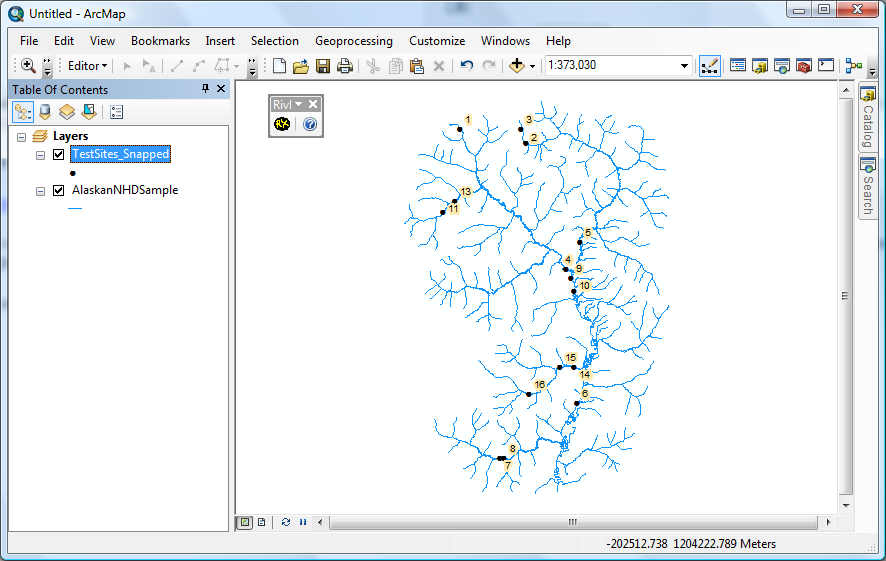This screenshot has height=561, width=886.
Task: Print the current map
Action: click(x=345, y=66)
